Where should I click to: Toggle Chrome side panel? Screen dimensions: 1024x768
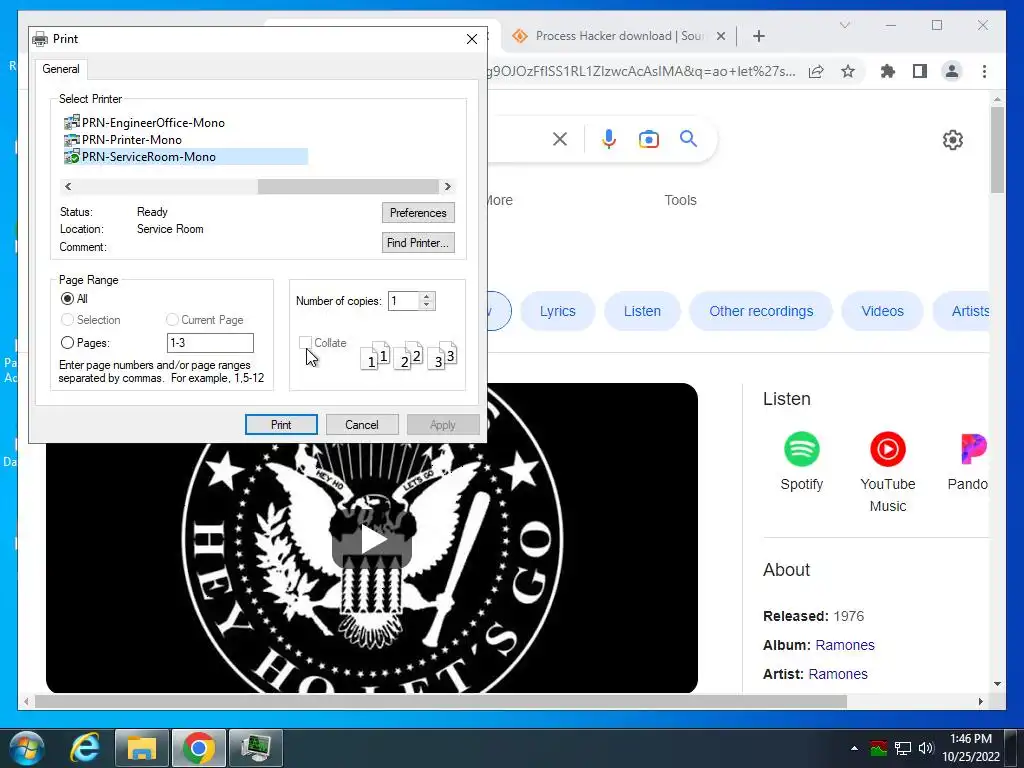[x=920, y=71]
